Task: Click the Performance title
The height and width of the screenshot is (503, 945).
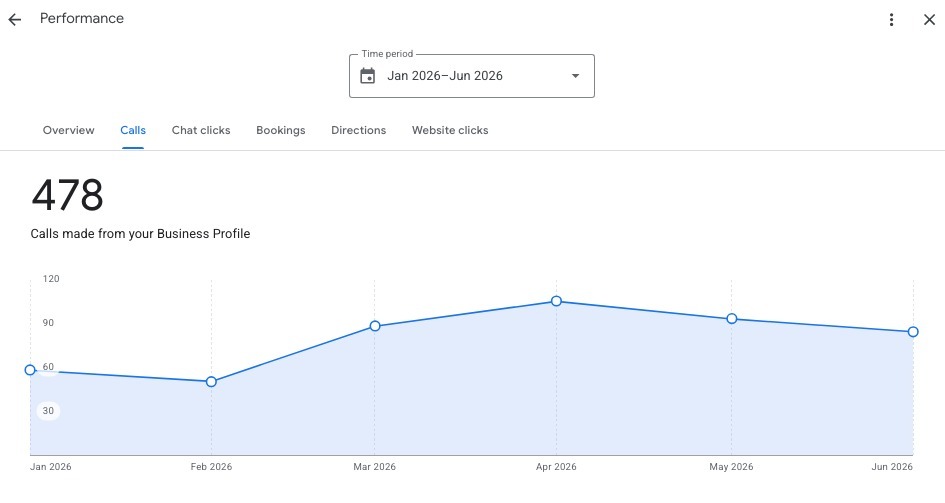Action: (82, 18)
